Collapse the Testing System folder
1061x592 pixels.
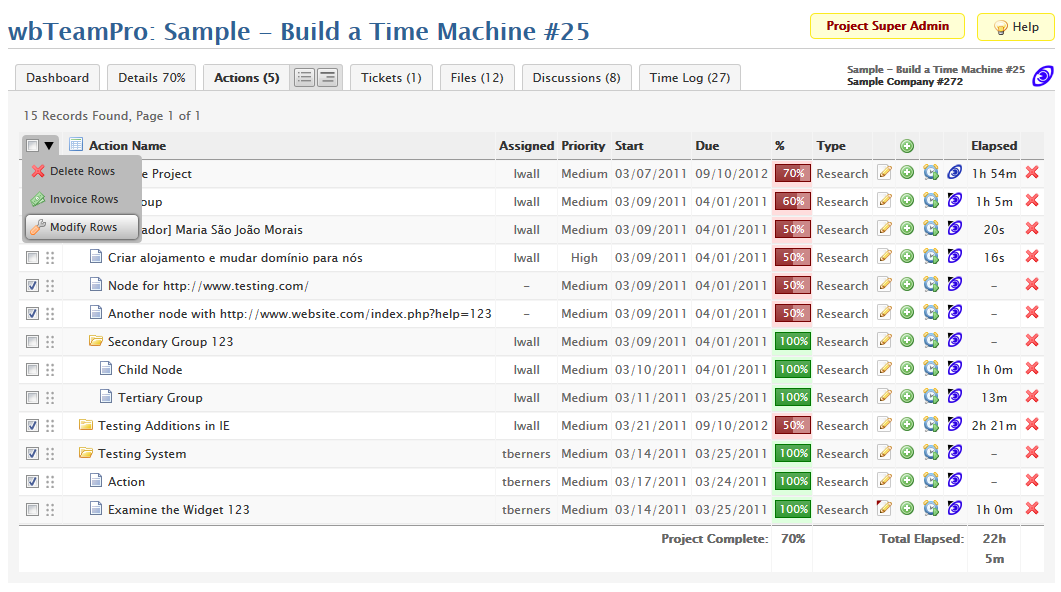coord(85,453)
